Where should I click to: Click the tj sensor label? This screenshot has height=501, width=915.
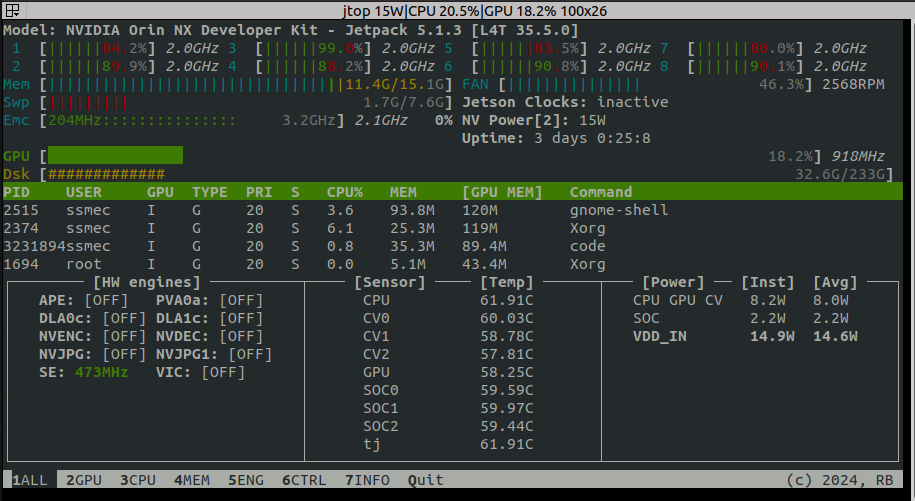[372, 444]
